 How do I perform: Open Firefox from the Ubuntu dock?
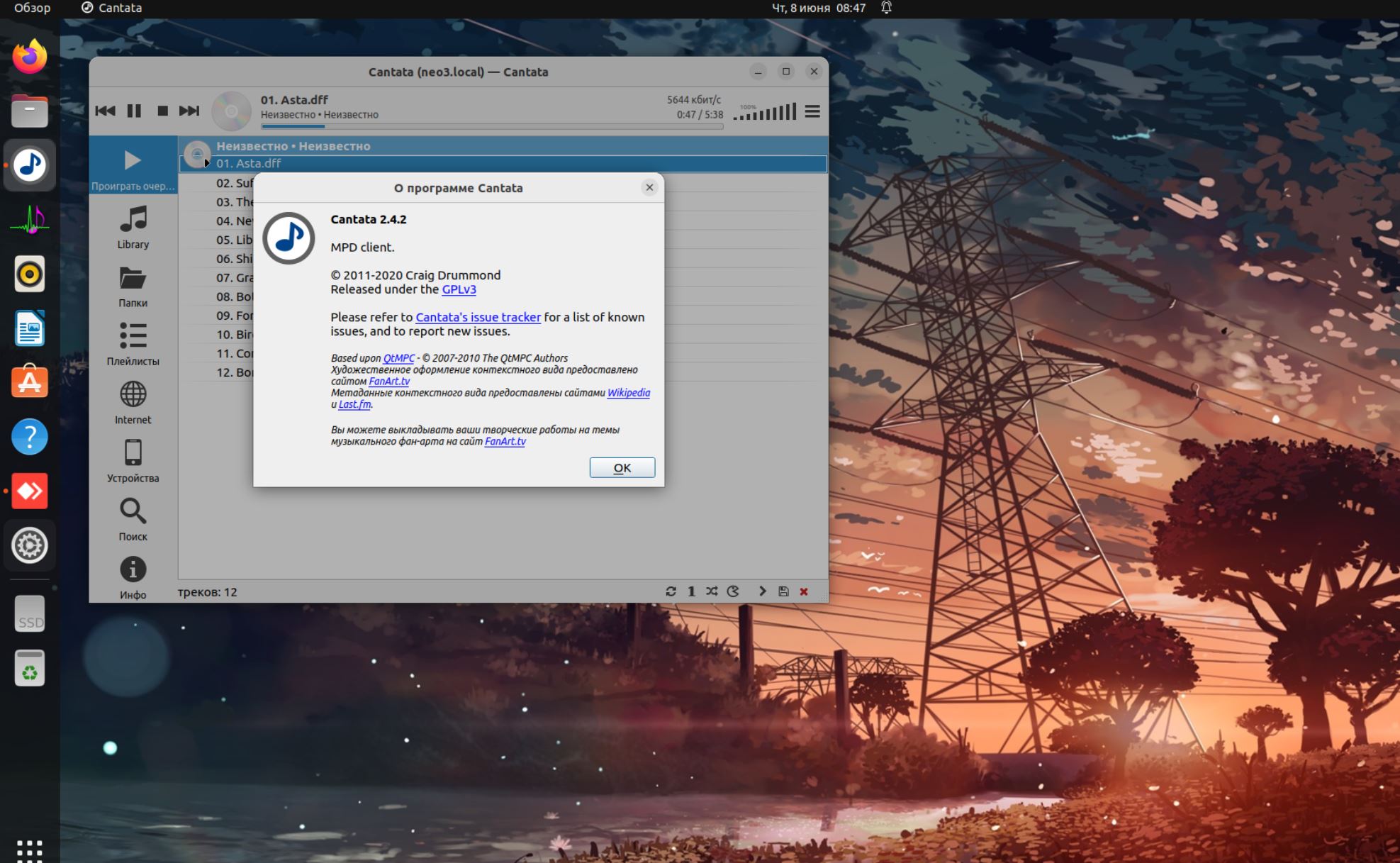[29, 57]
